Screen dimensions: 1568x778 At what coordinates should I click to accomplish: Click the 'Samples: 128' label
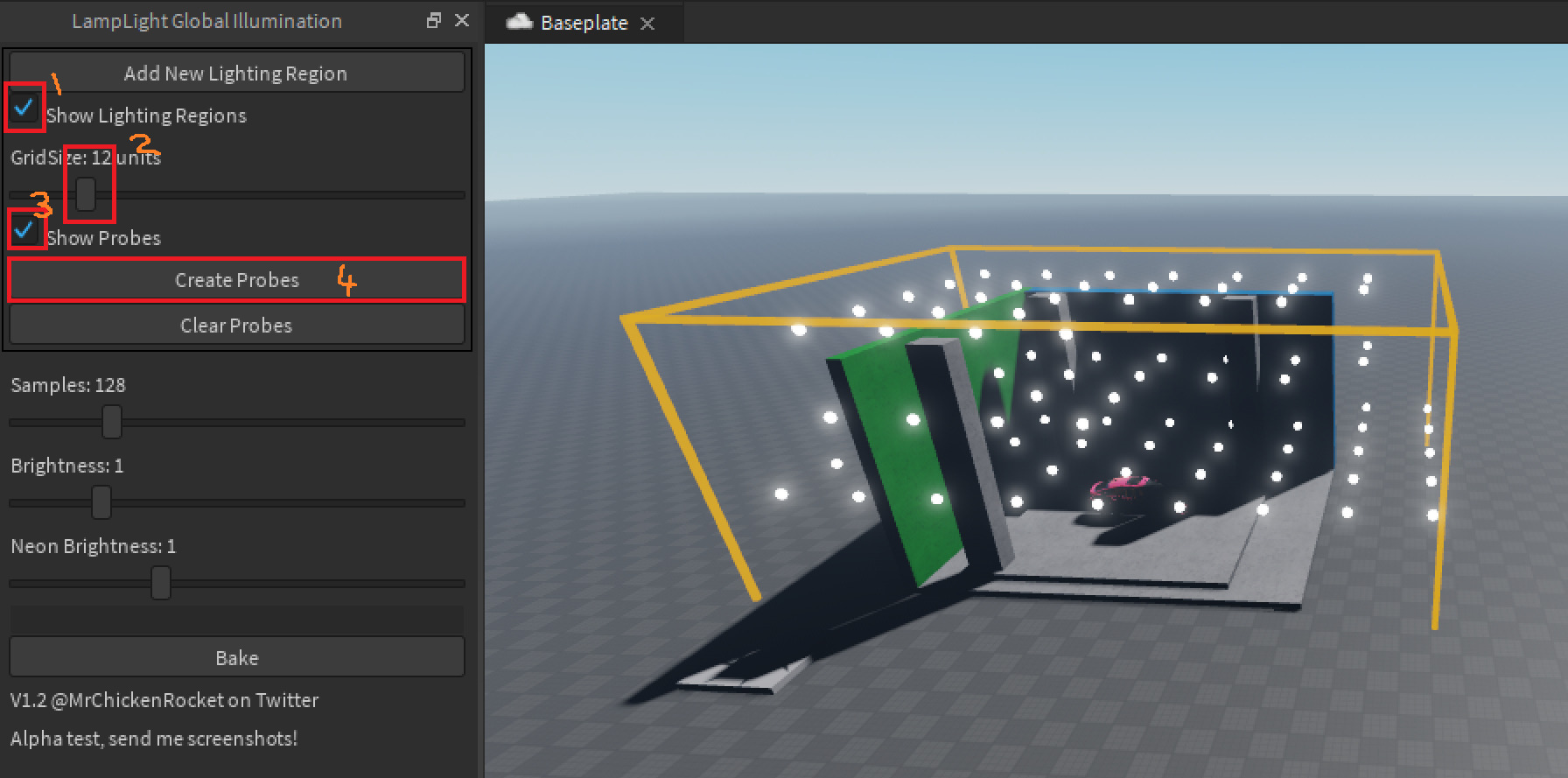click(68, 385)
